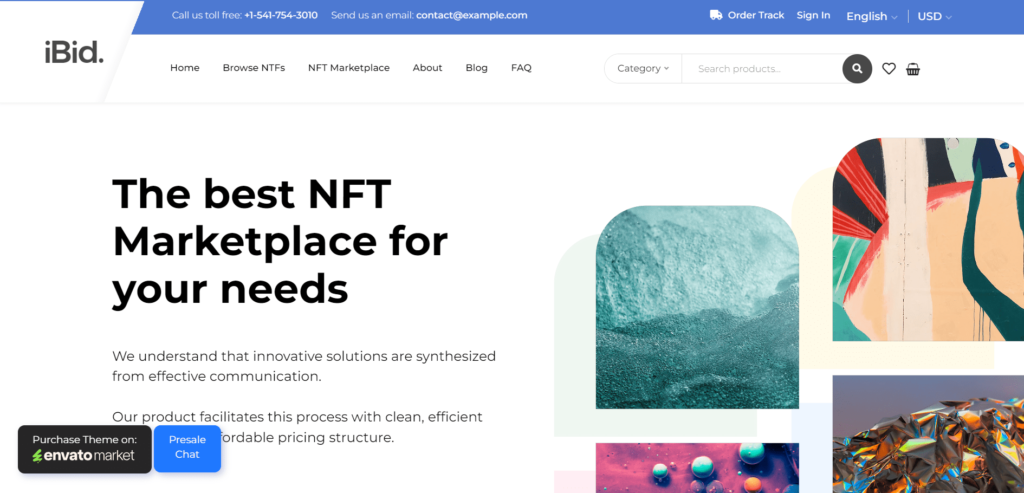Viewport: 1024px width, 493px height.
Task: Click the iBid logo
Action: (x=74, y=52)
